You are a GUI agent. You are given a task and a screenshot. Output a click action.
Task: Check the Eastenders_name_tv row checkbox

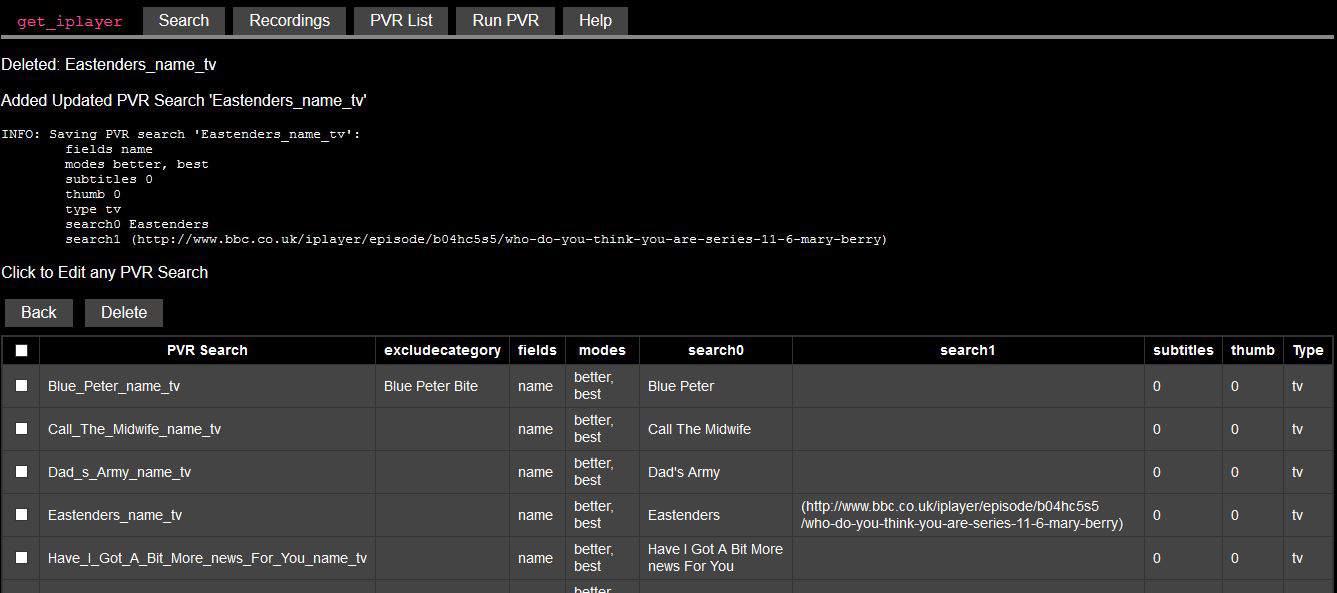click(21, 515)
